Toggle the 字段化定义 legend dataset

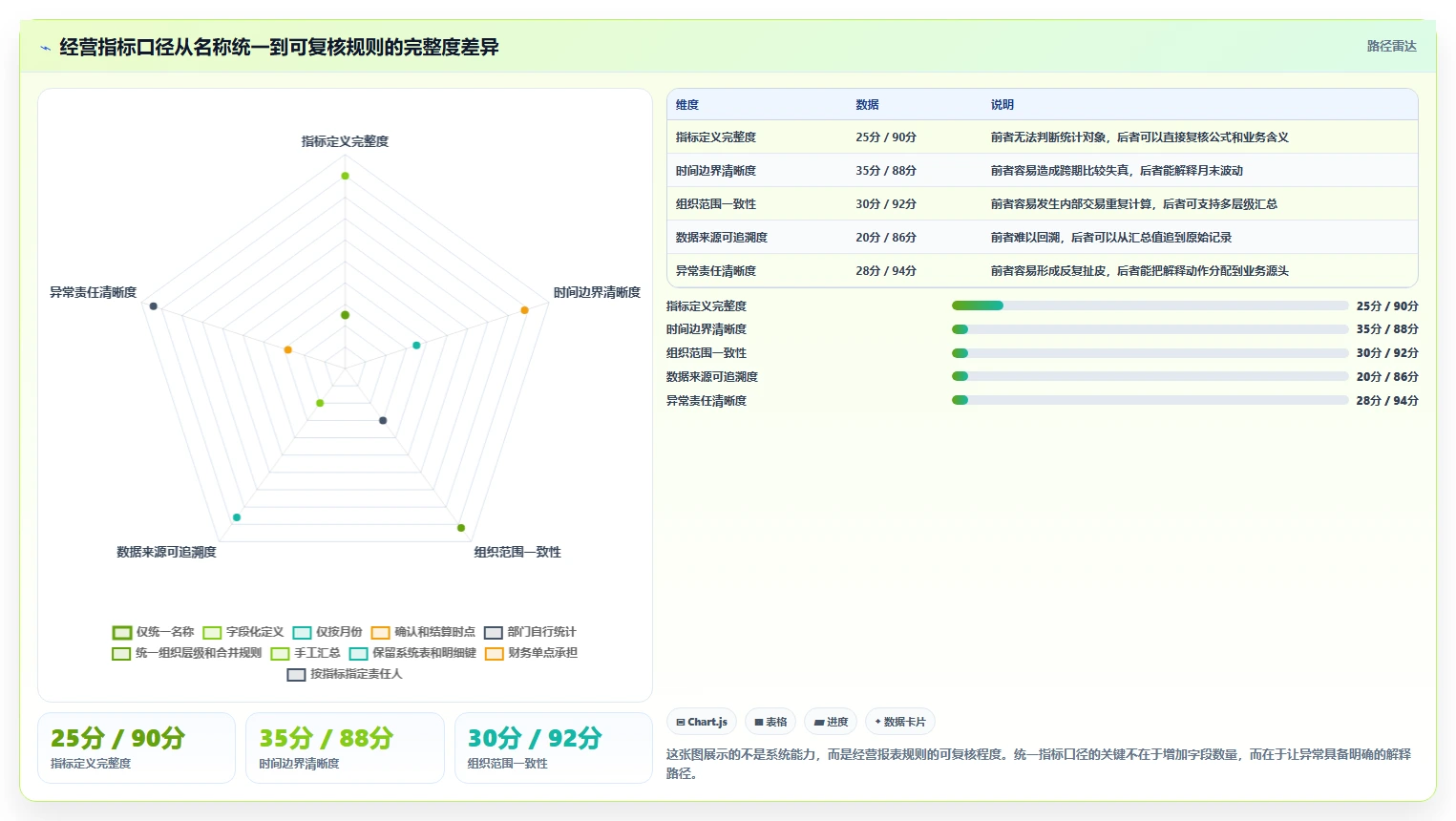tap(243, 632)
